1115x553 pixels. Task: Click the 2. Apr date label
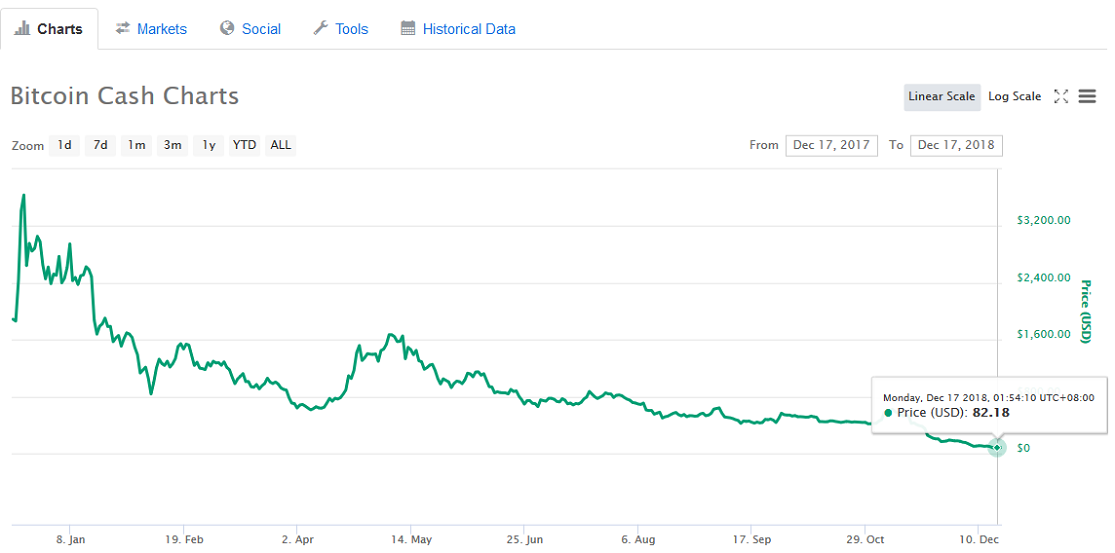pos(297,539)
